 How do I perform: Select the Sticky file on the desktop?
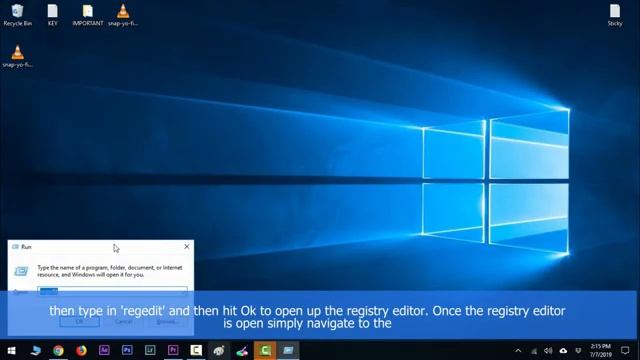(615, 15)
